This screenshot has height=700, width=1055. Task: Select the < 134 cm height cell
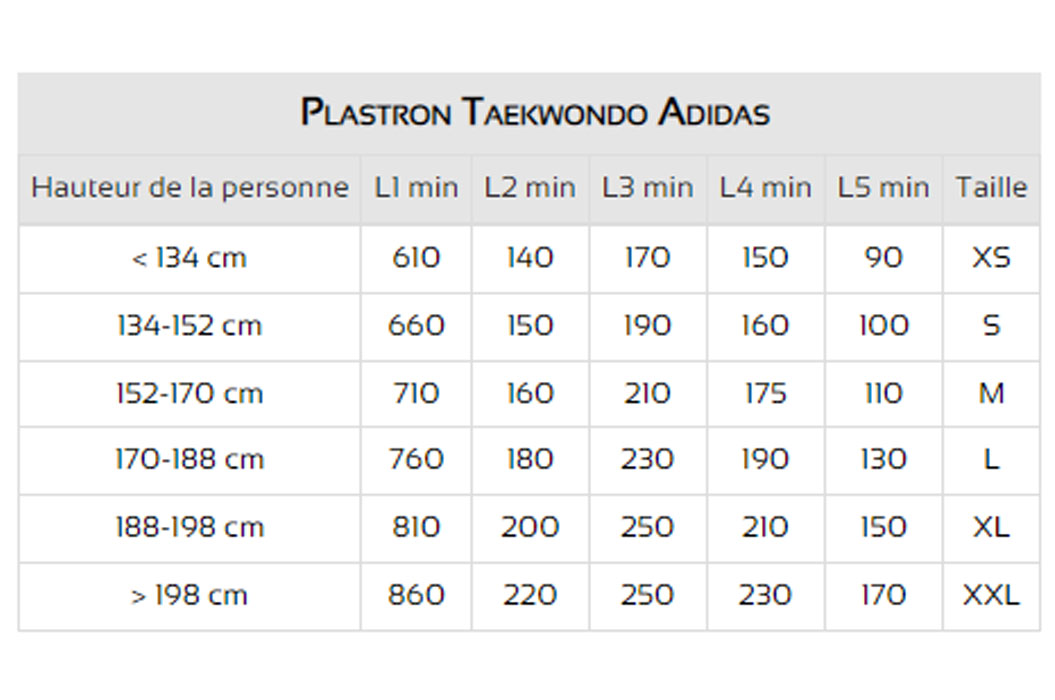[x=189, y=258]
